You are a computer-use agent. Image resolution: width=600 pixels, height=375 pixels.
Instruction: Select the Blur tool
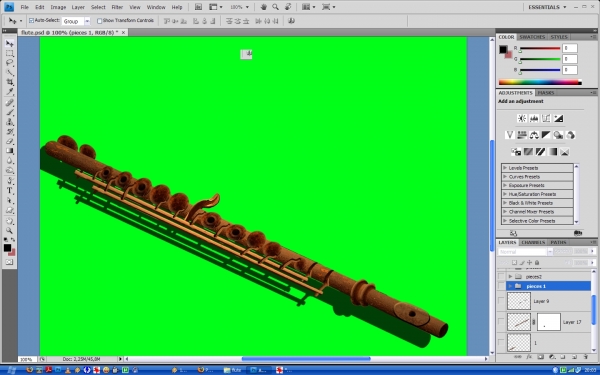10,161
